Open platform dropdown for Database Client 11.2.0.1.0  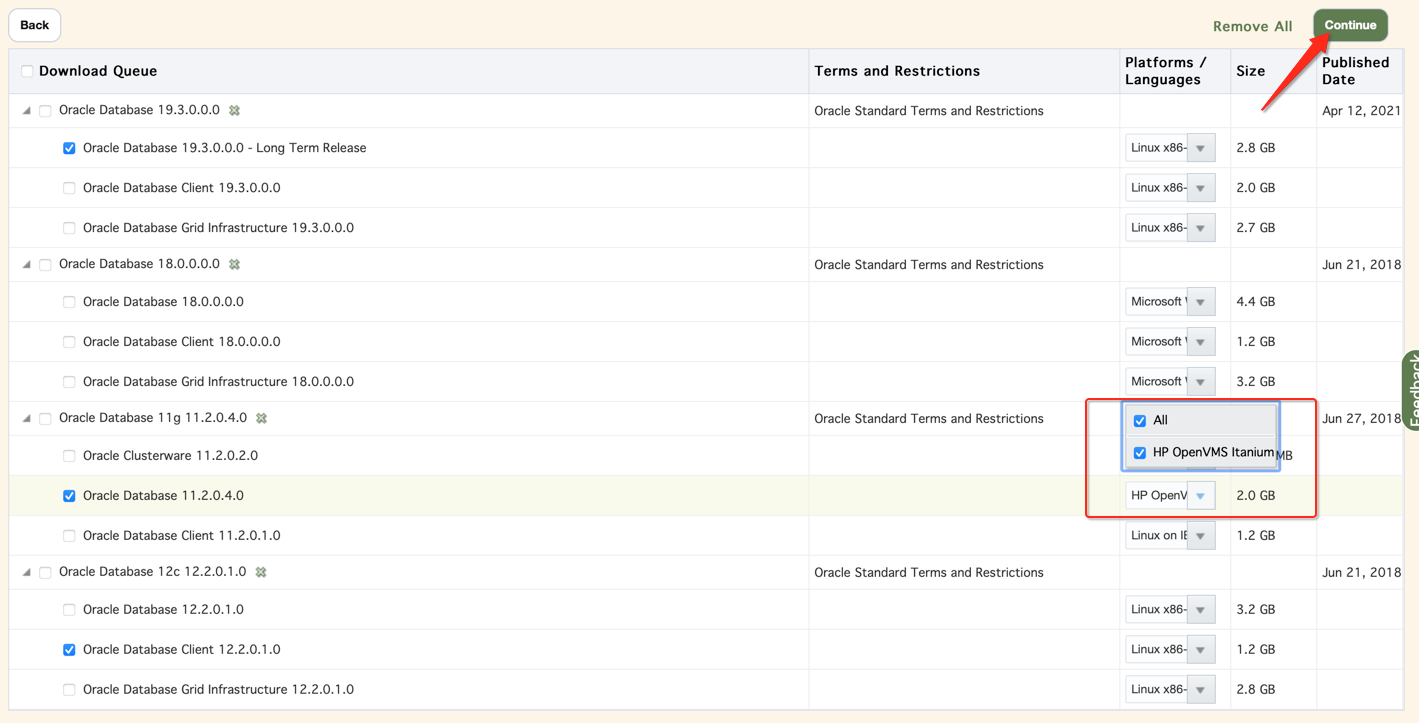click(x=1201, y=536)
